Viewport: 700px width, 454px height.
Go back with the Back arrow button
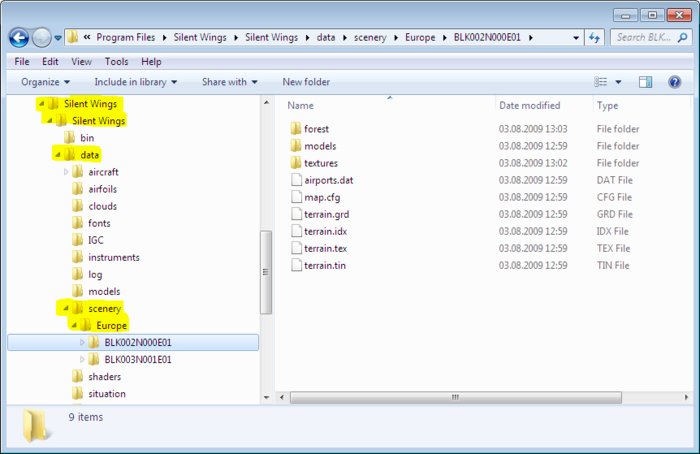19,38
